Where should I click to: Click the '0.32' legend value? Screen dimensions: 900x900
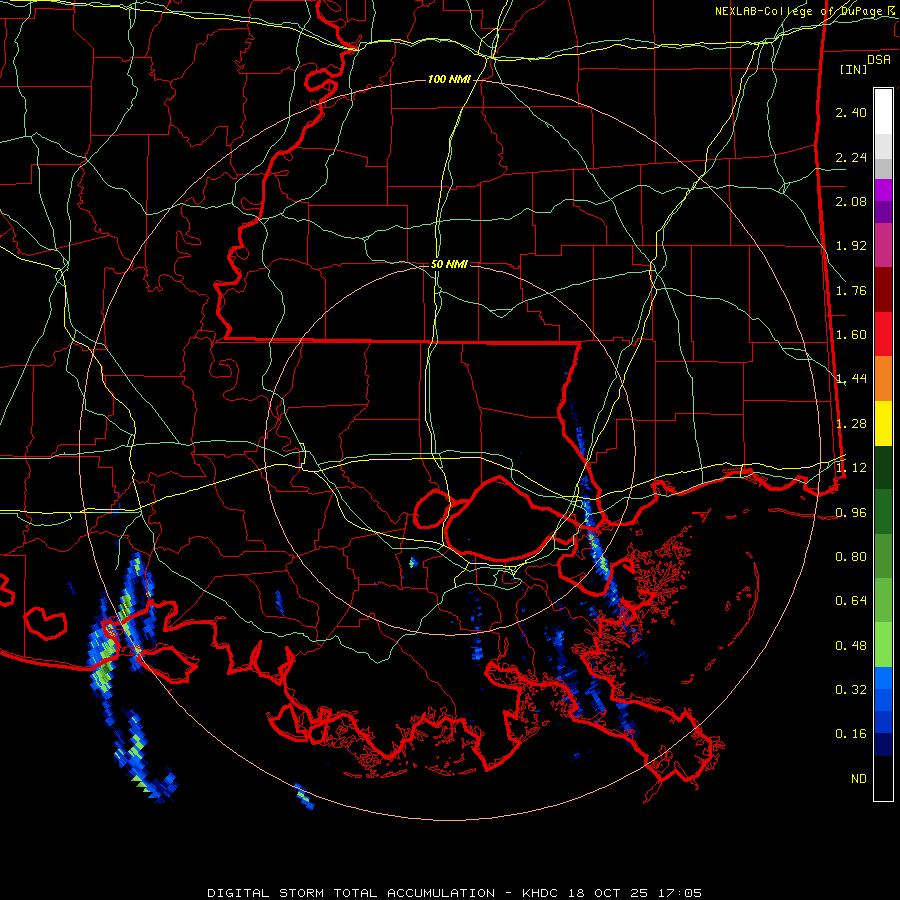[x=851, y=690]
